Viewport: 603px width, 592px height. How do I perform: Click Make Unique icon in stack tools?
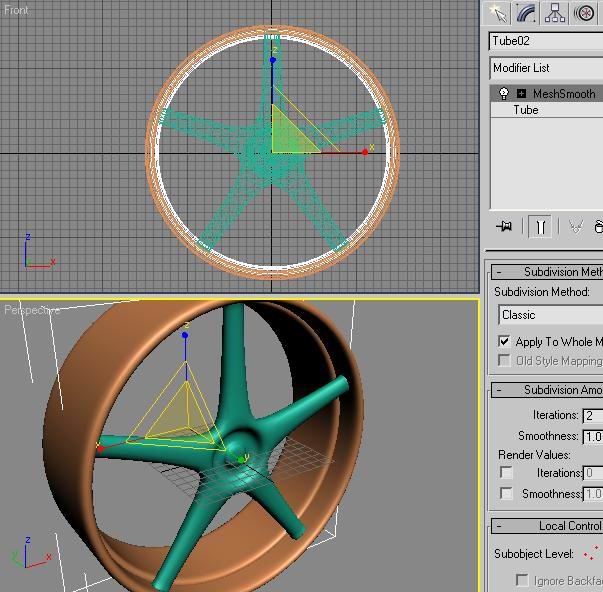[575, 227]
